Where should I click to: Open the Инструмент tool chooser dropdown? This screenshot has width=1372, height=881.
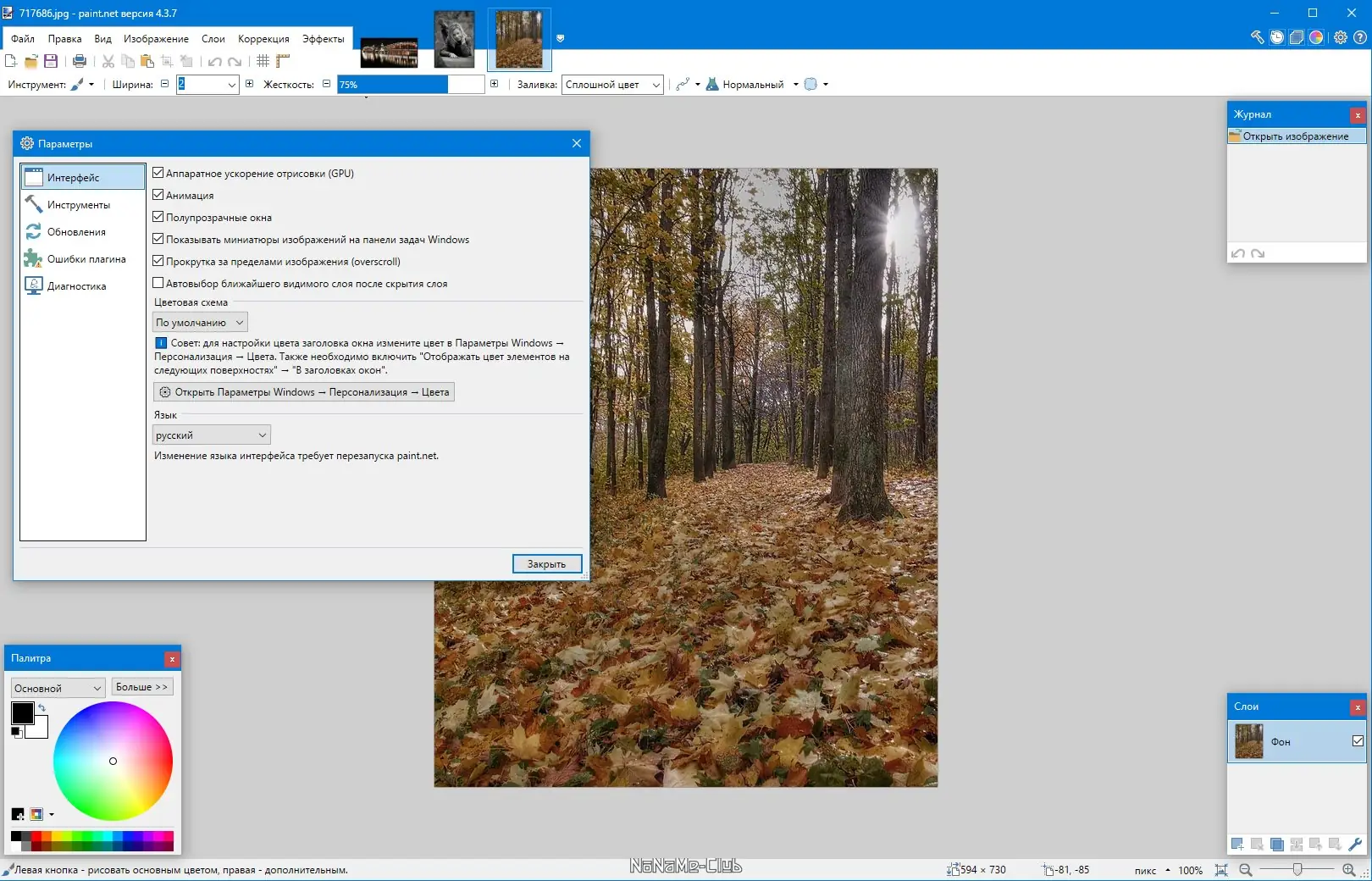[82, 85]
